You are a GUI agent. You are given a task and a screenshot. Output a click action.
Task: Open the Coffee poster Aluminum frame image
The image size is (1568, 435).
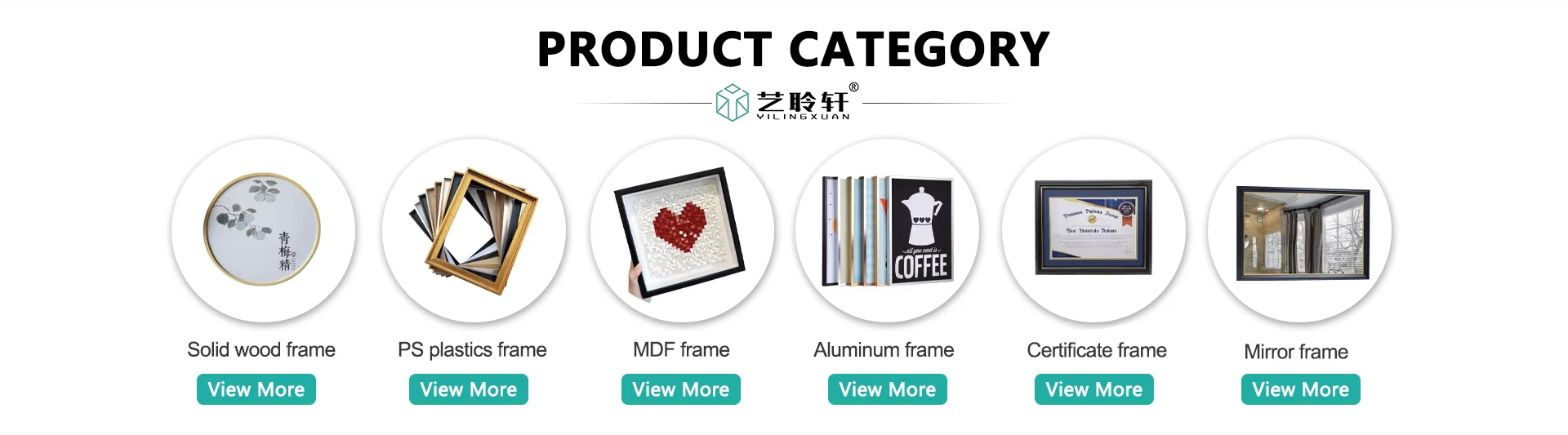click(887, 229)
